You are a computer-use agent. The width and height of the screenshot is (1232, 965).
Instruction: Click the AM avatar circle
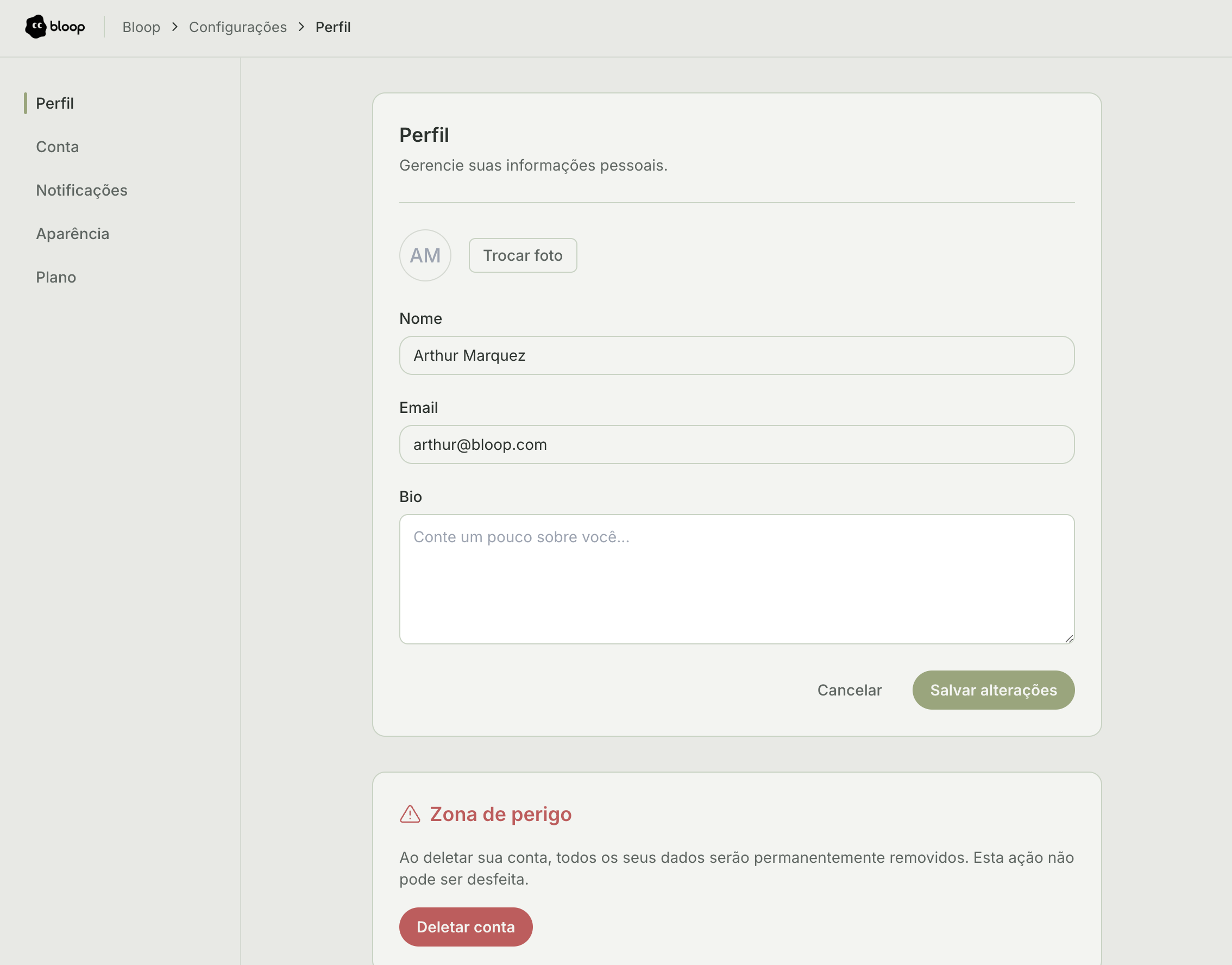click(425, 255)
